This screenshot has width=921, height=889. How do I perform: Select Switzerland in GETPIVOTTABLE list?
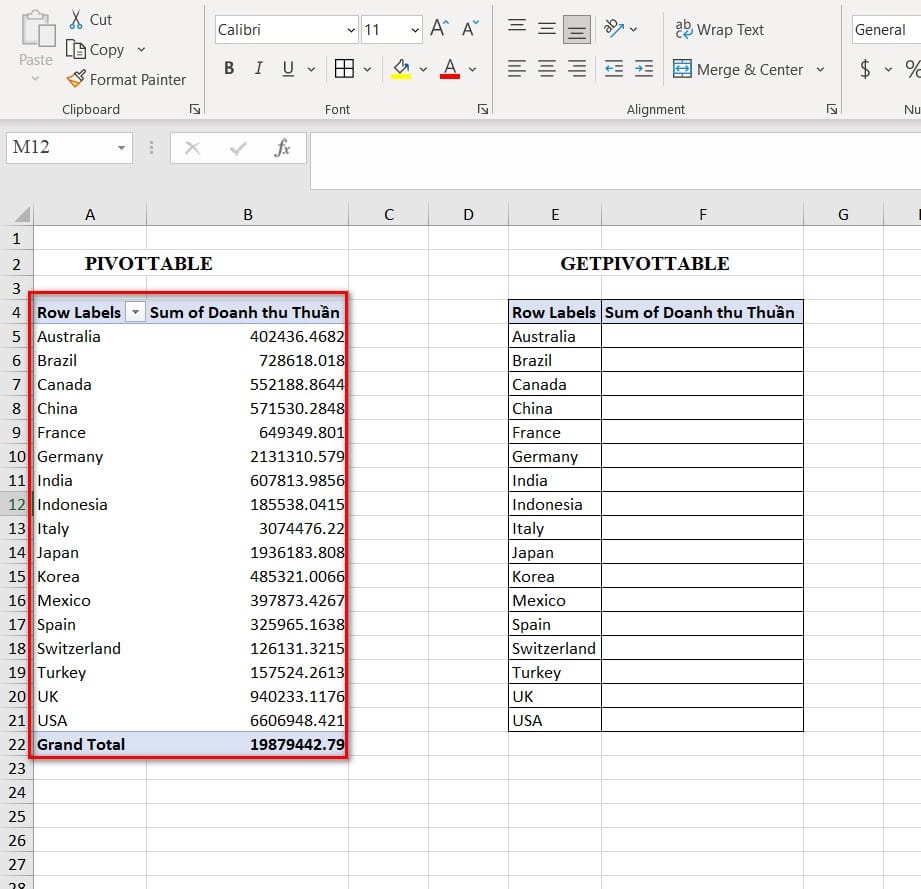[x=554, y=648]
